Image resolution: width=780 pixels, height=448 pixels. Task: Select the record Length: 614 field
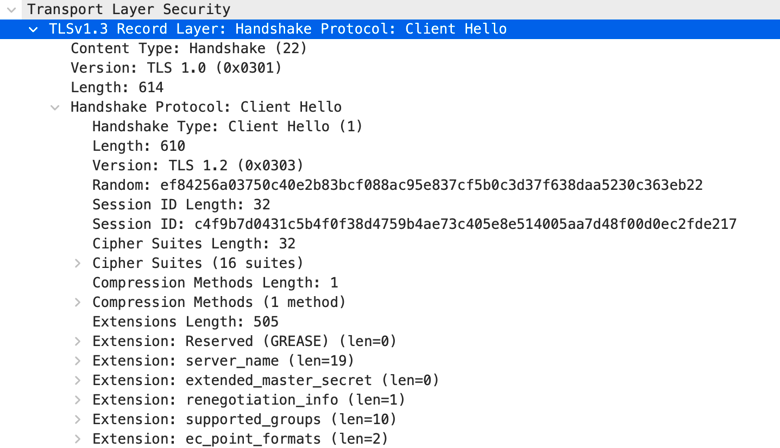coord(390,88)
